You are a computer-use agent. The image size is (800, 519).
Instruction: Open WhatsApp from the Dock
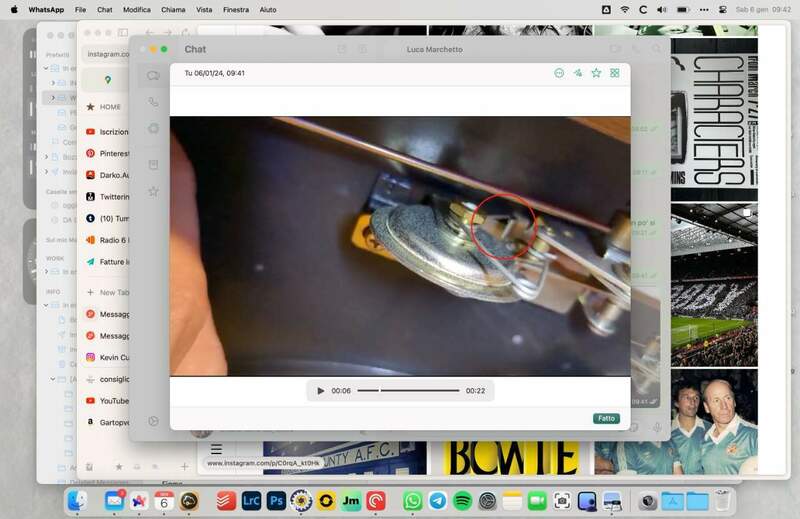[412, 501]
